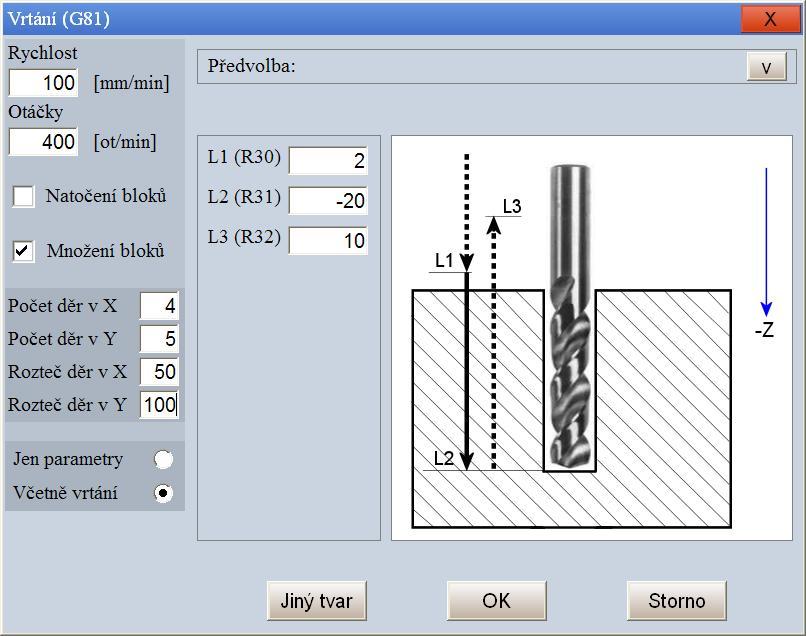Image resolution: width=806 pixels, height=636 pixels.
Task: Uncheck the Množení bloků checkbox
Action: [24, 251]
